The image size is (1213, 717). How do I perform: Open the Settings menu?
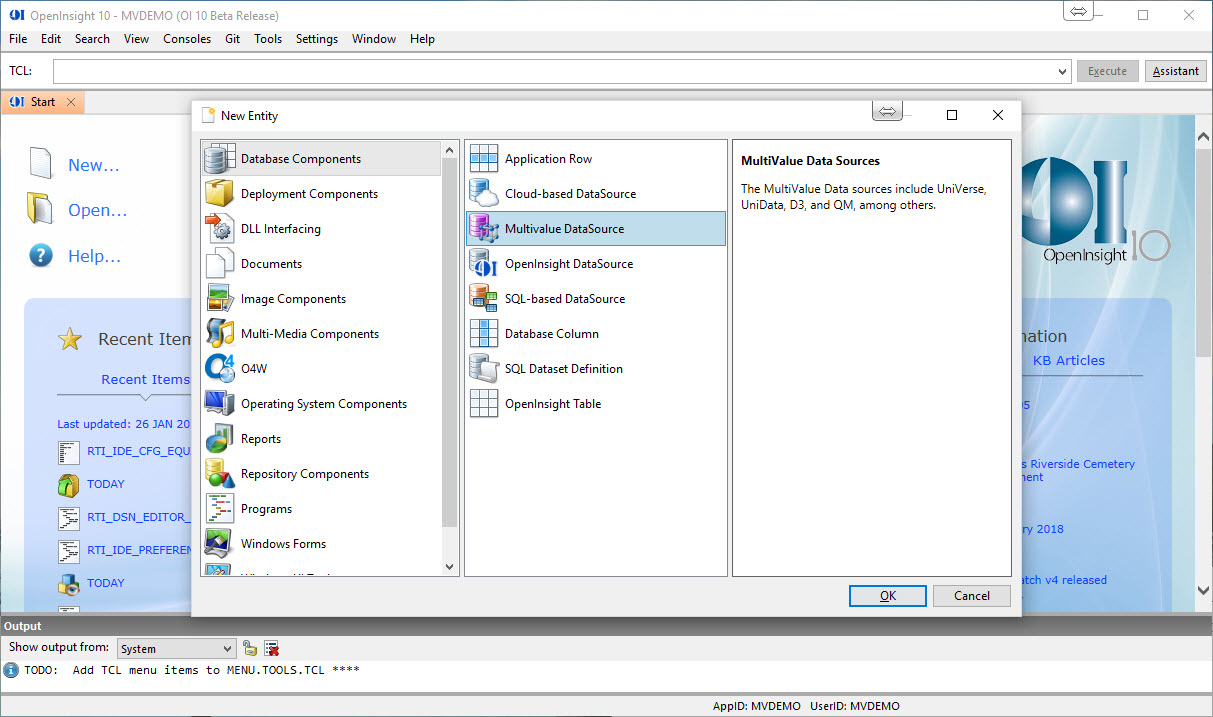[x=317, y=39]
